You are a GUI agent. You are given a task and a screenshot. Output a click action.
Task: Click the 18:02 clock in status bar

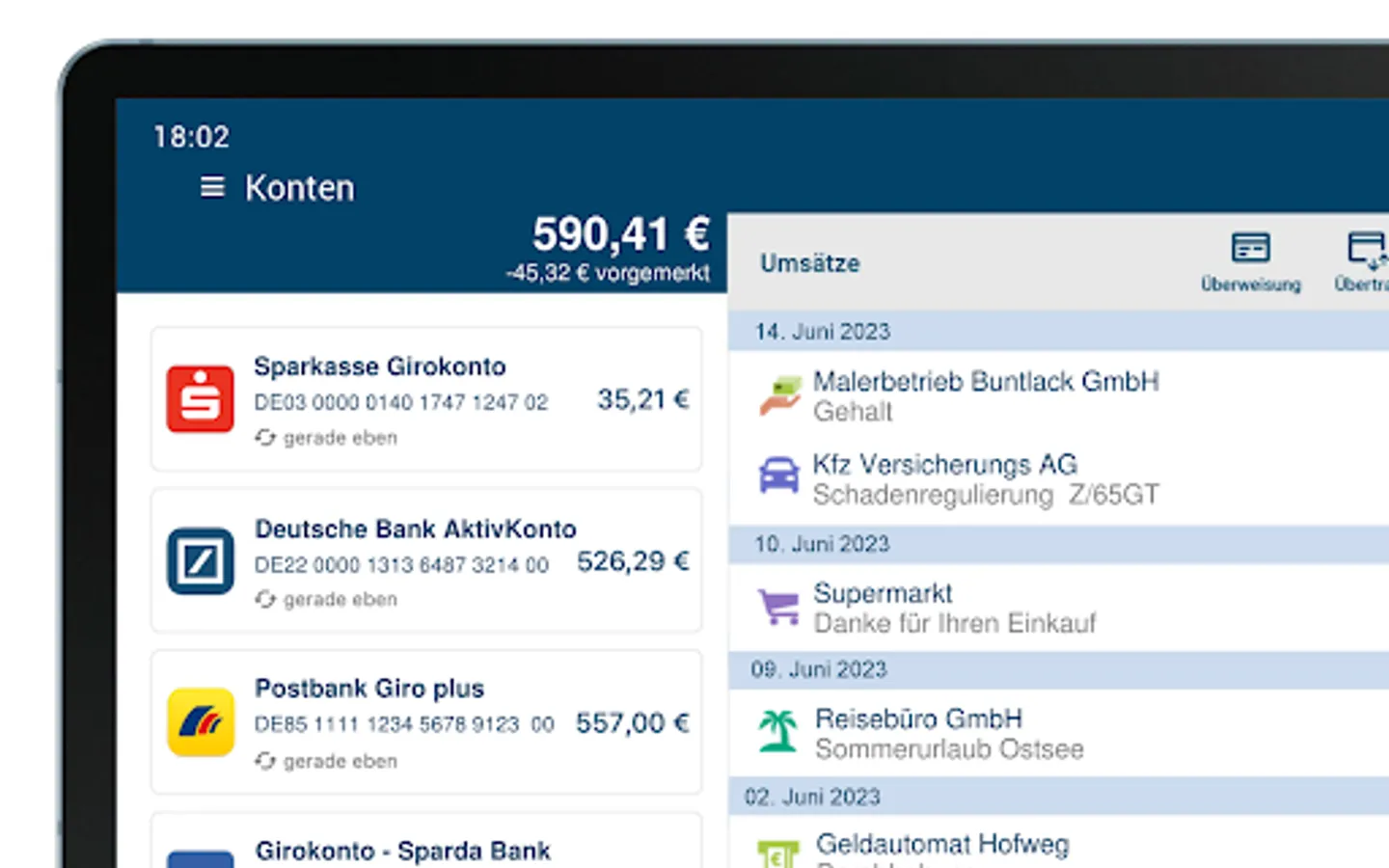point(192,137)
